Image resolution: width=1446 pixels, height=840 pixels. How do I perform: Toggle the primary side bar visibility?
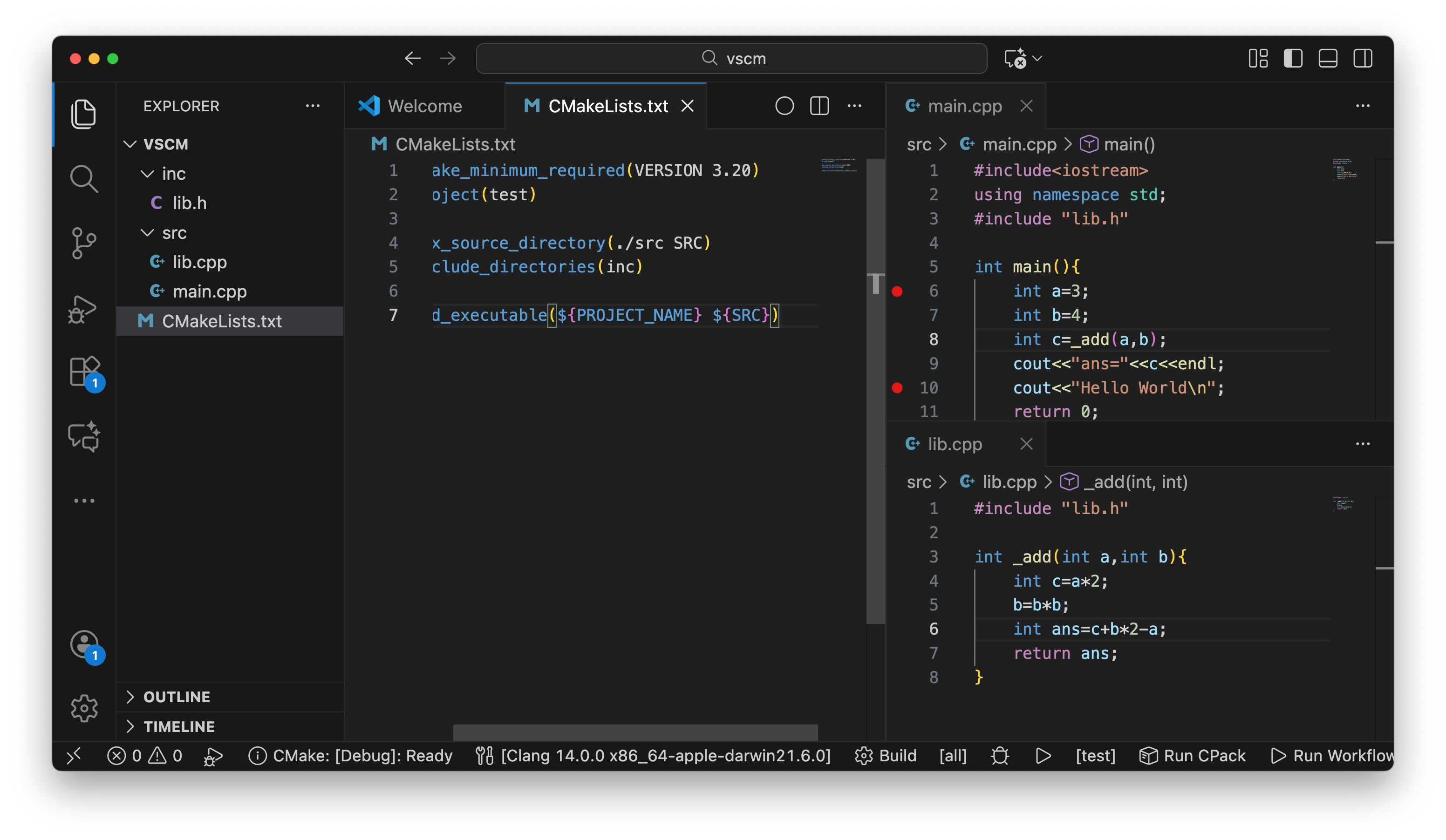click(1293, 59)
